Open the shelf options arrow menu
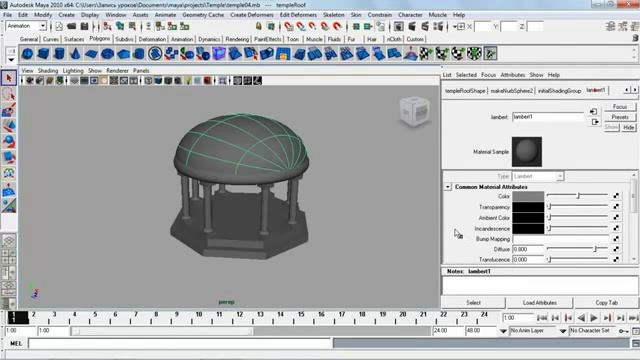Viewport: 640px width, 360px height. (11, 60)
